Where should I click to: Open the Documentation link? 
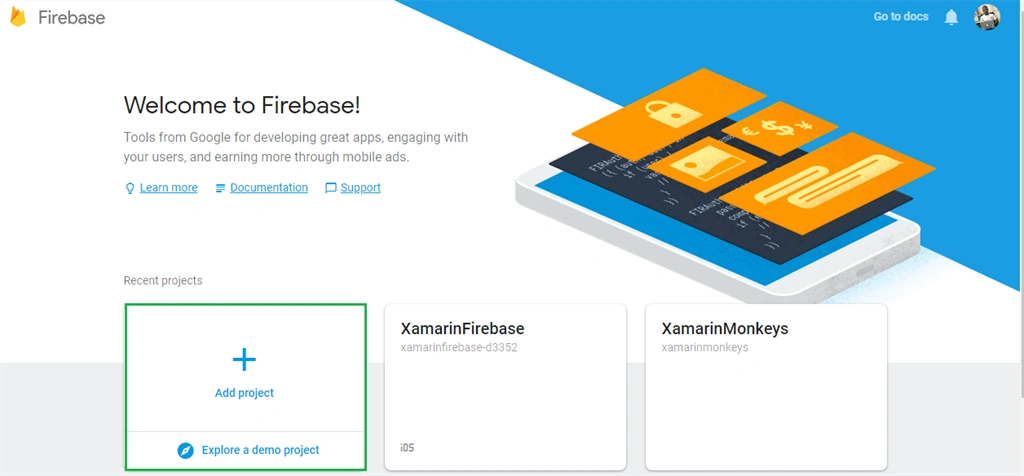tap(269, 188)
